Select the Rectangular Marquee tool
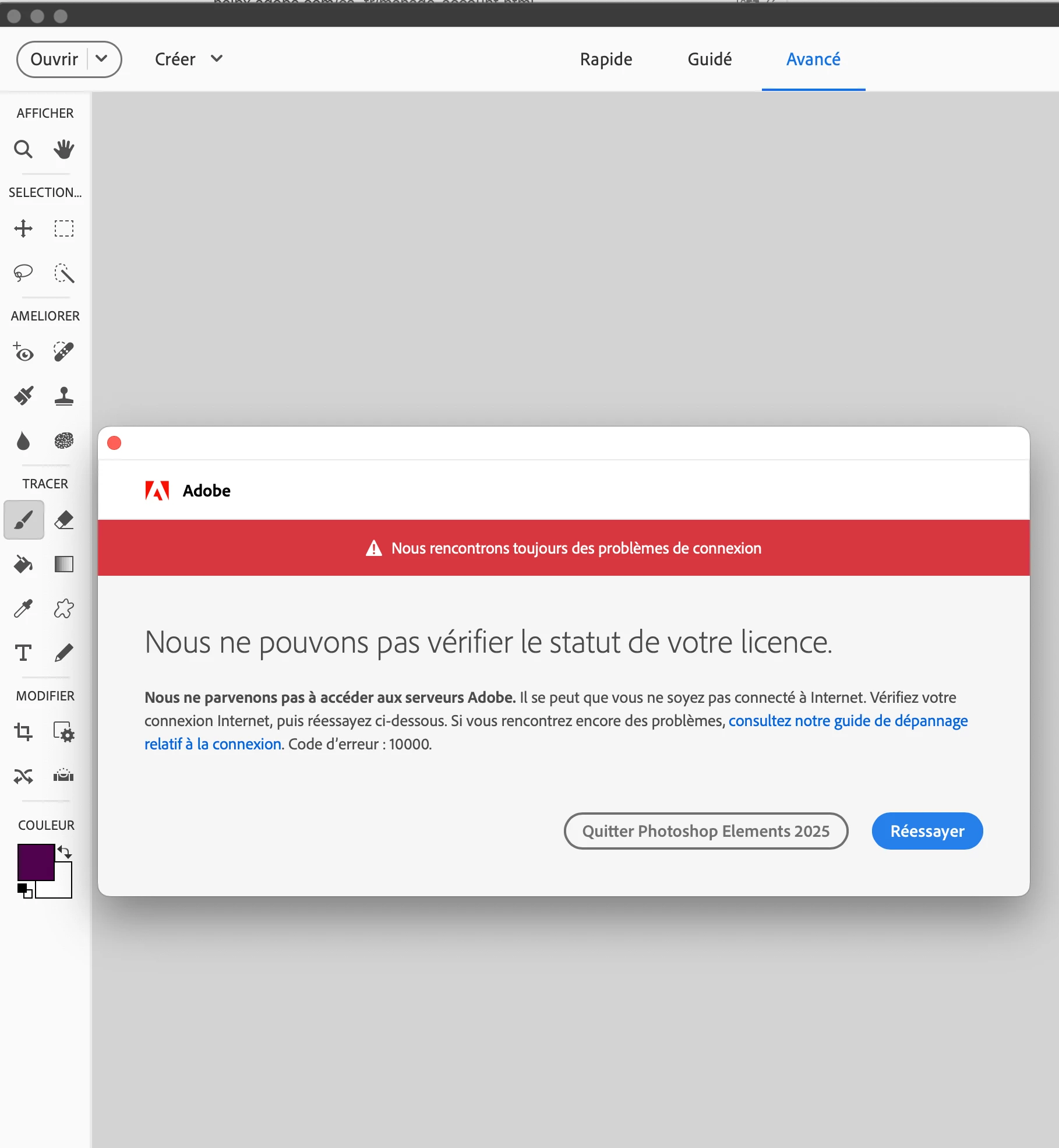The width and height of the screenshot is (1059, 1148). tap(64, 228)
